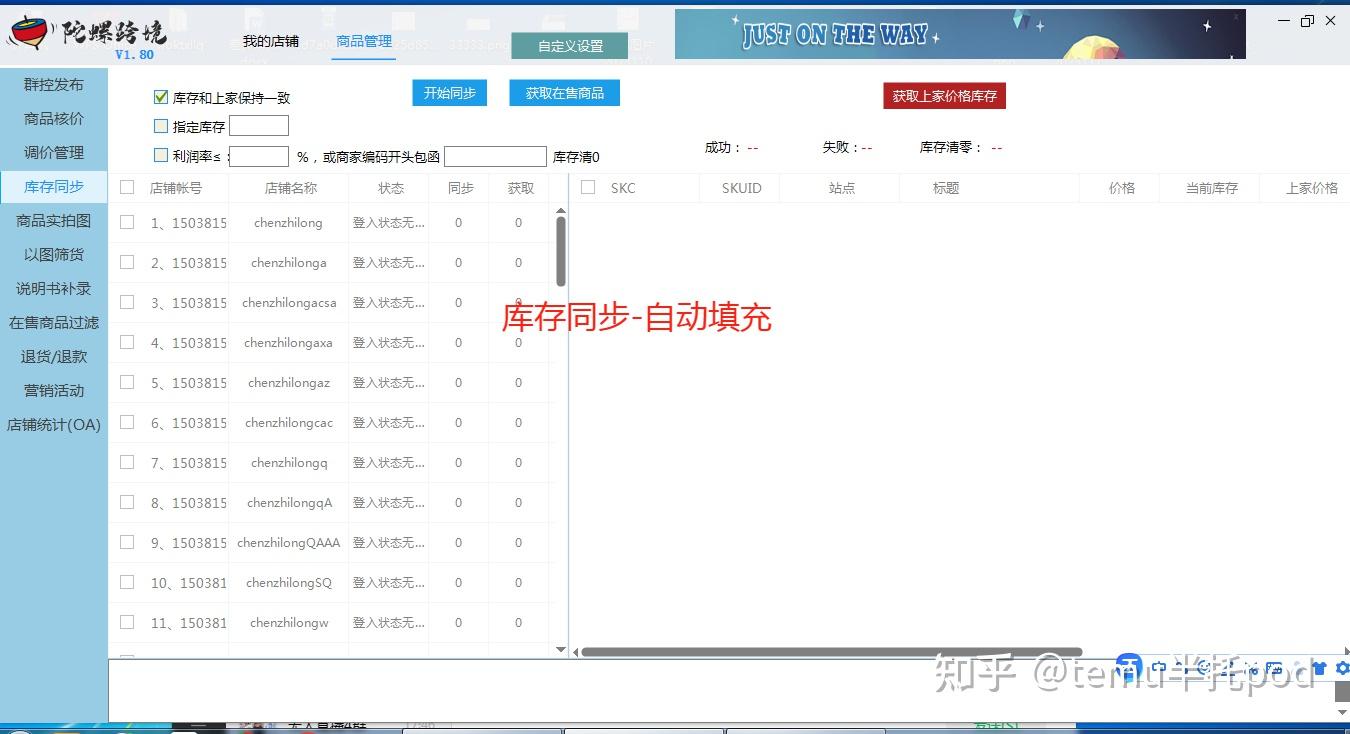Viewport: 1350px width, 734px height.
Task: Click the blue t-shirt icon
Action: pyautogui.click(x=1321, y=666)
